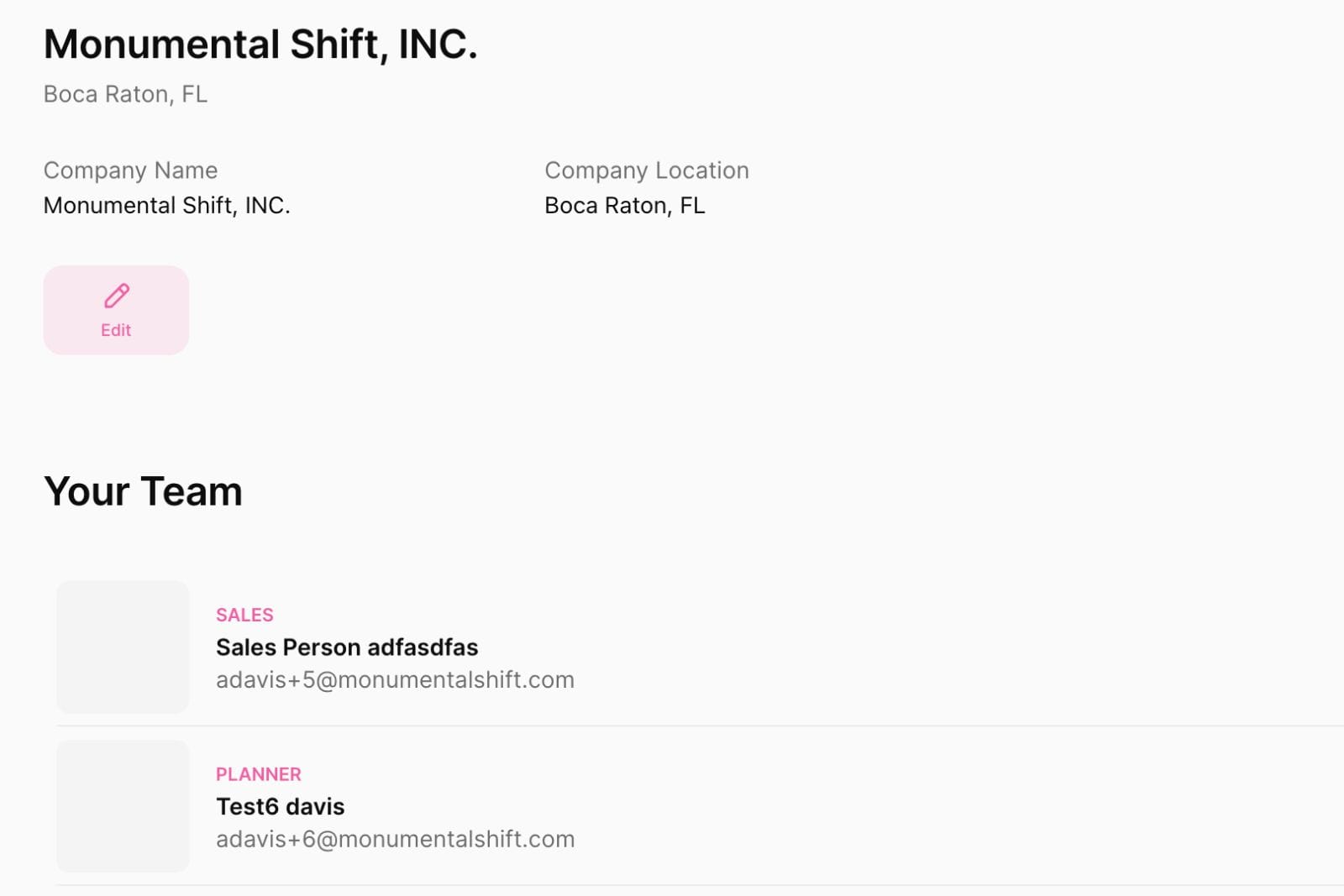Image resolution: width=1344 pixels, height=896 pixels.
Task: Click the Your Team section heading
Action: (143, 491)
